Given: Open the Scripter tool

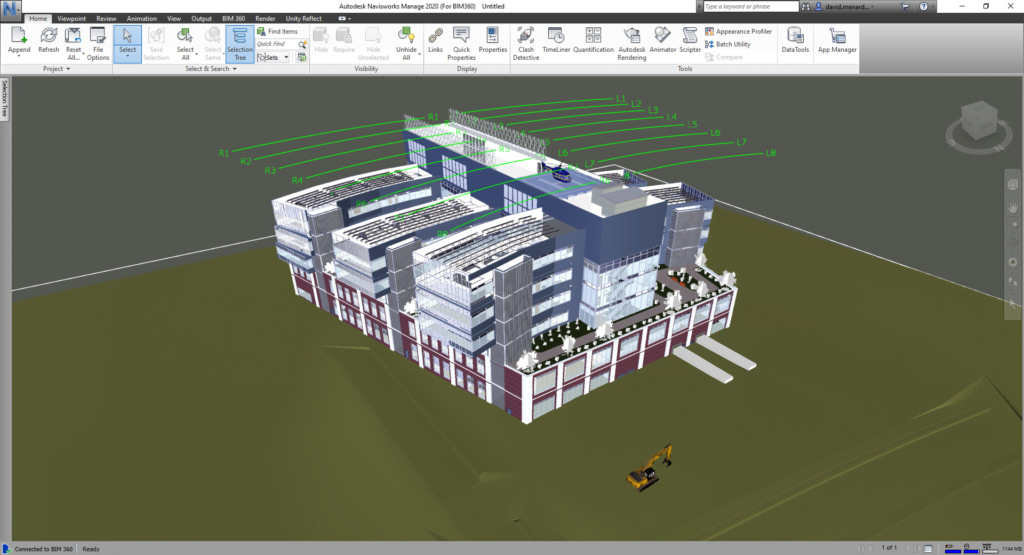Looking at the screenshot, I should (690, 40).
